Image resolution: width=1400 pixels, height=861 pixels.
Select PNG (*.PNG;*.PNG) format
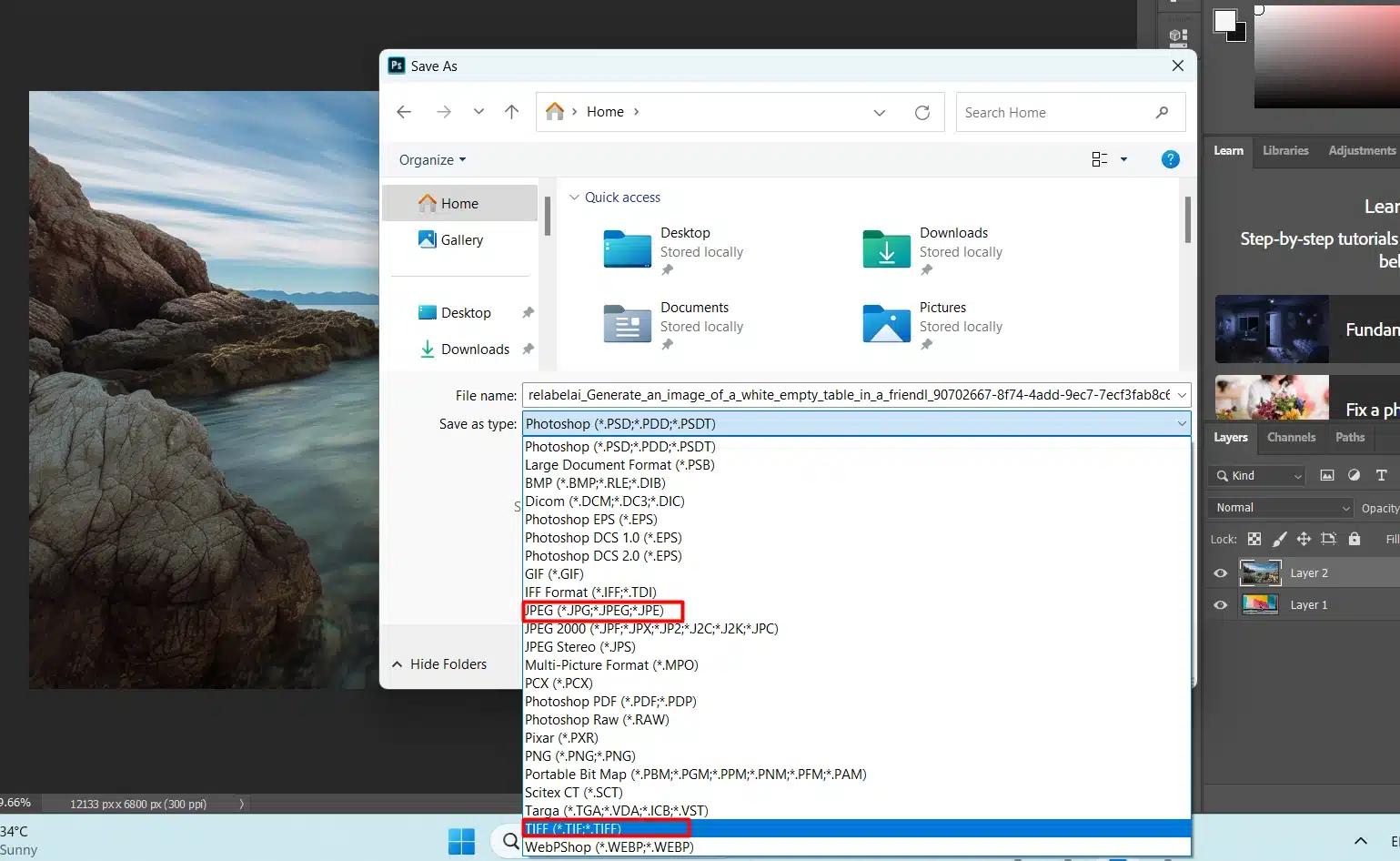click(x=856, y=756)
